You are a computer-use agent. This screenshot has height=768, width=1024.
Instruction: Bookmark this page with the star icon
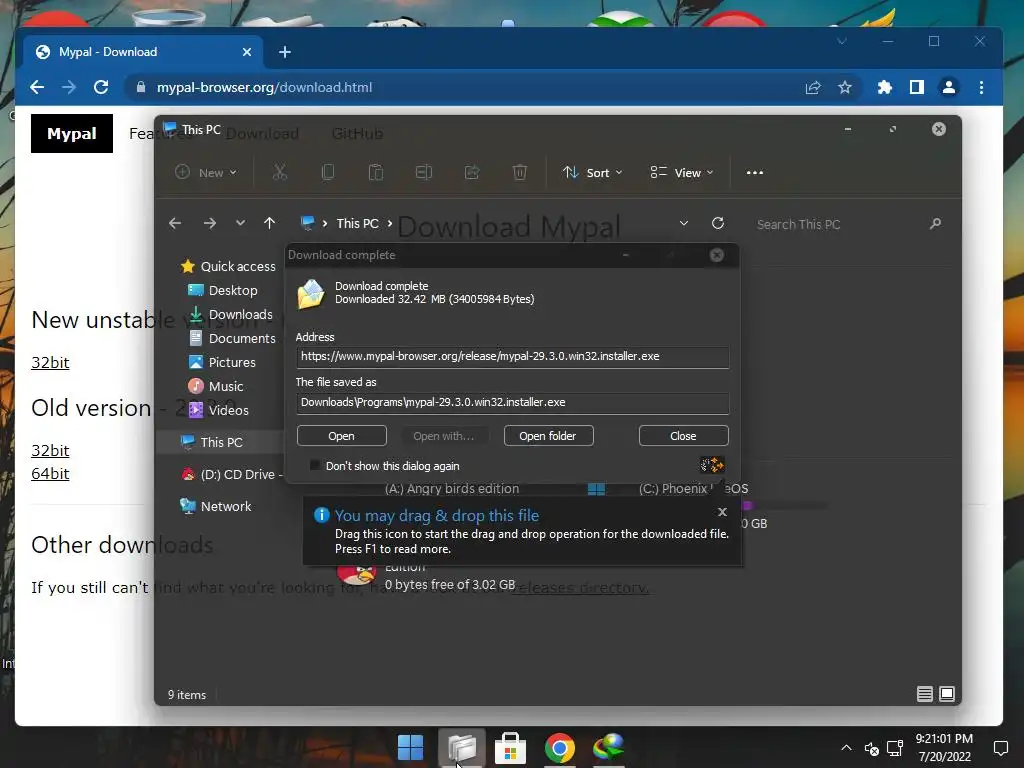click(x=845, y=87)
